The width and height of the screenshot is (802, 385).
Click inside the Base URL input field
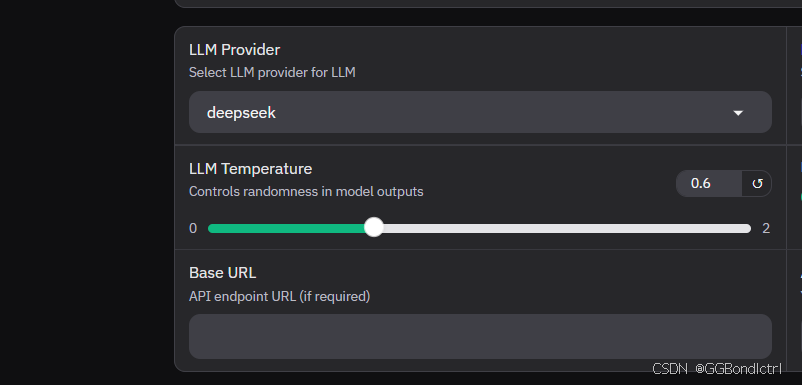click(480, 336)
